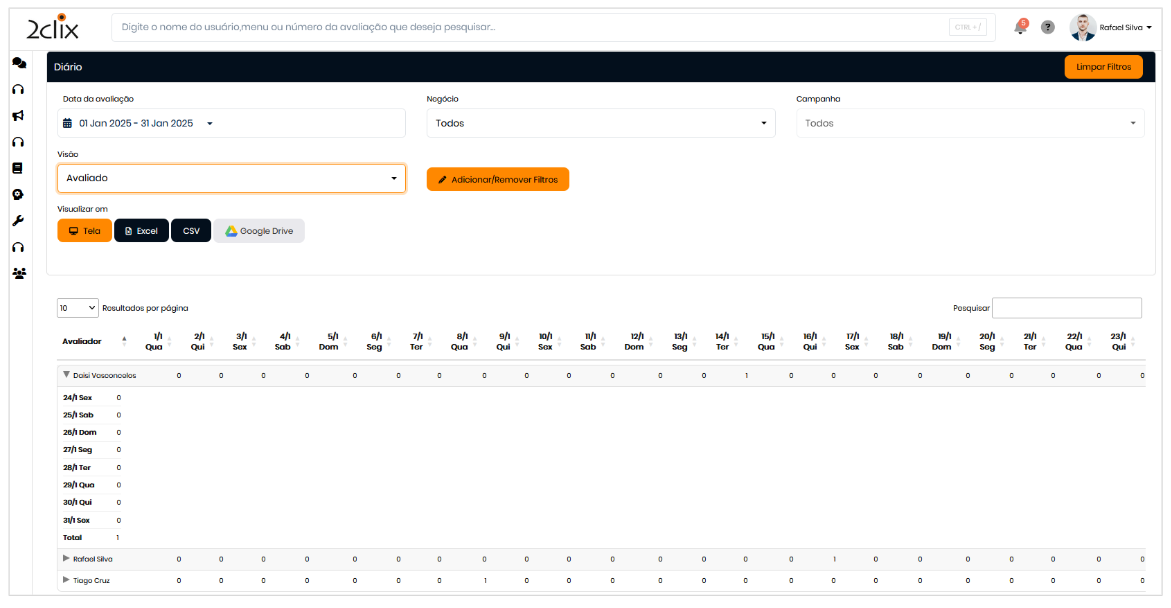Open the Negócio dropdown
Image resolution: width=1171 pixels, height=608 pixels.
[600, 123]
